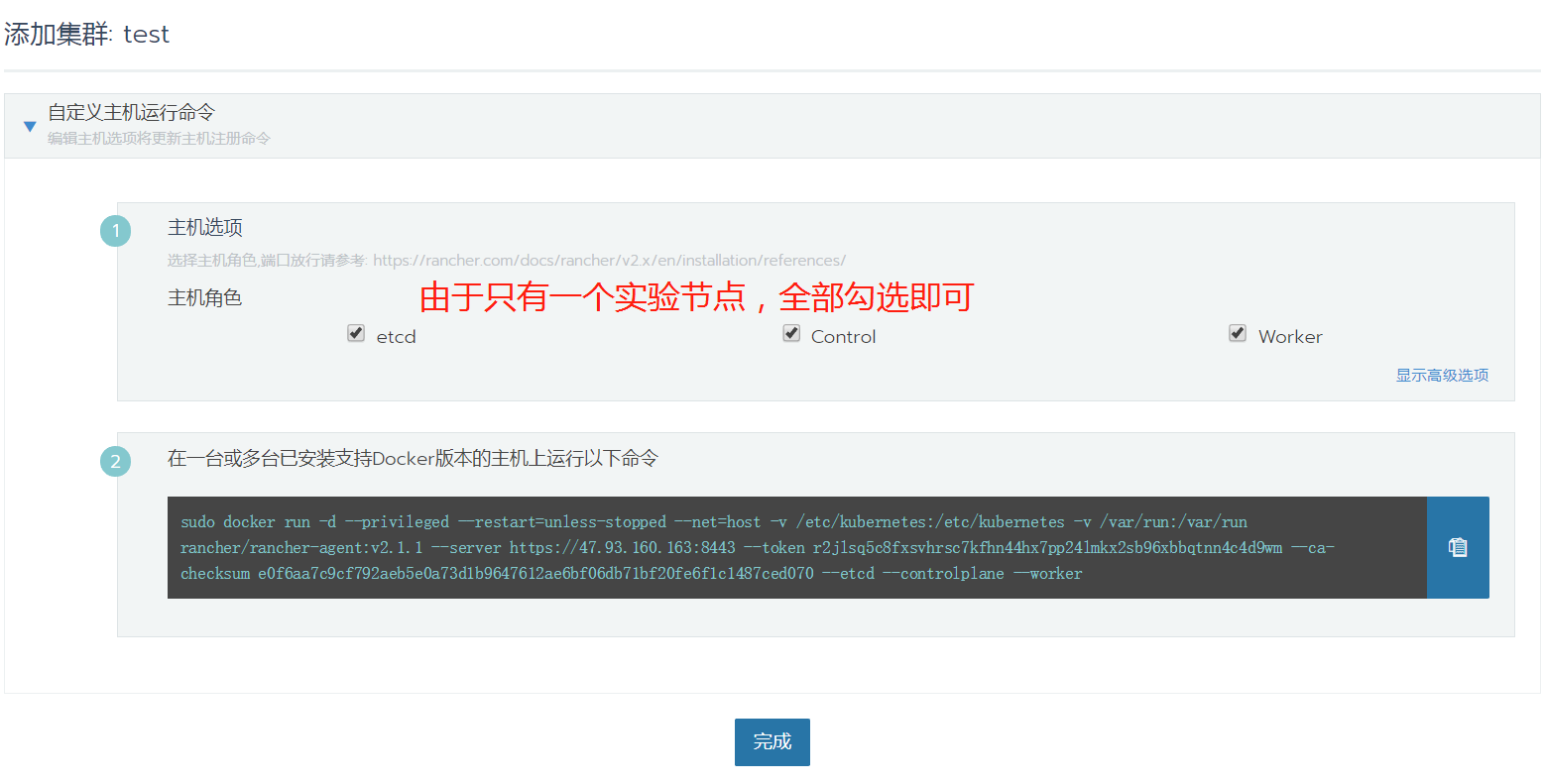Copy the docker run command to clipboard
Screen dimensions: 1544x784
coord(1458,547)
